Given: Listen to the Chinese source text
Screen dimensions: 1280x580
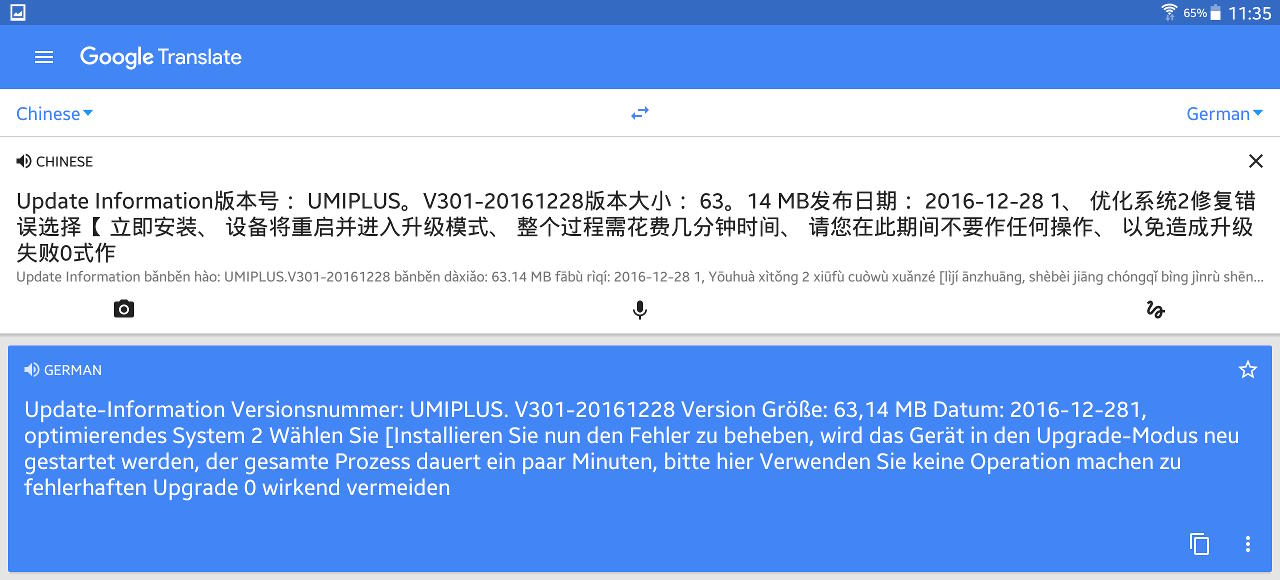Looking at the screenshot, I should click(24, 161).
